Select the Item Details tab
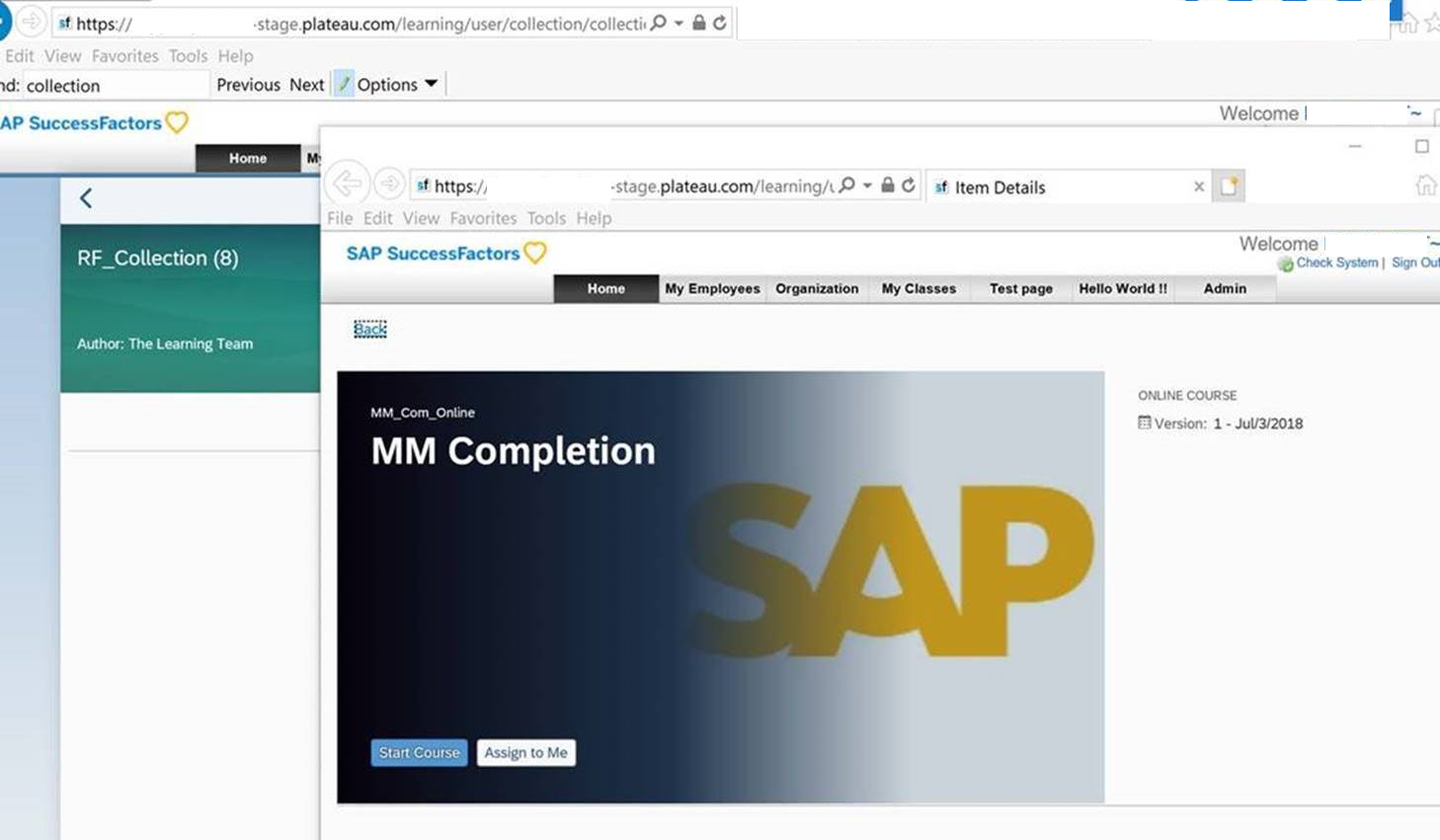Viewport: 1440px width, 840px height. coord(1067,187)
